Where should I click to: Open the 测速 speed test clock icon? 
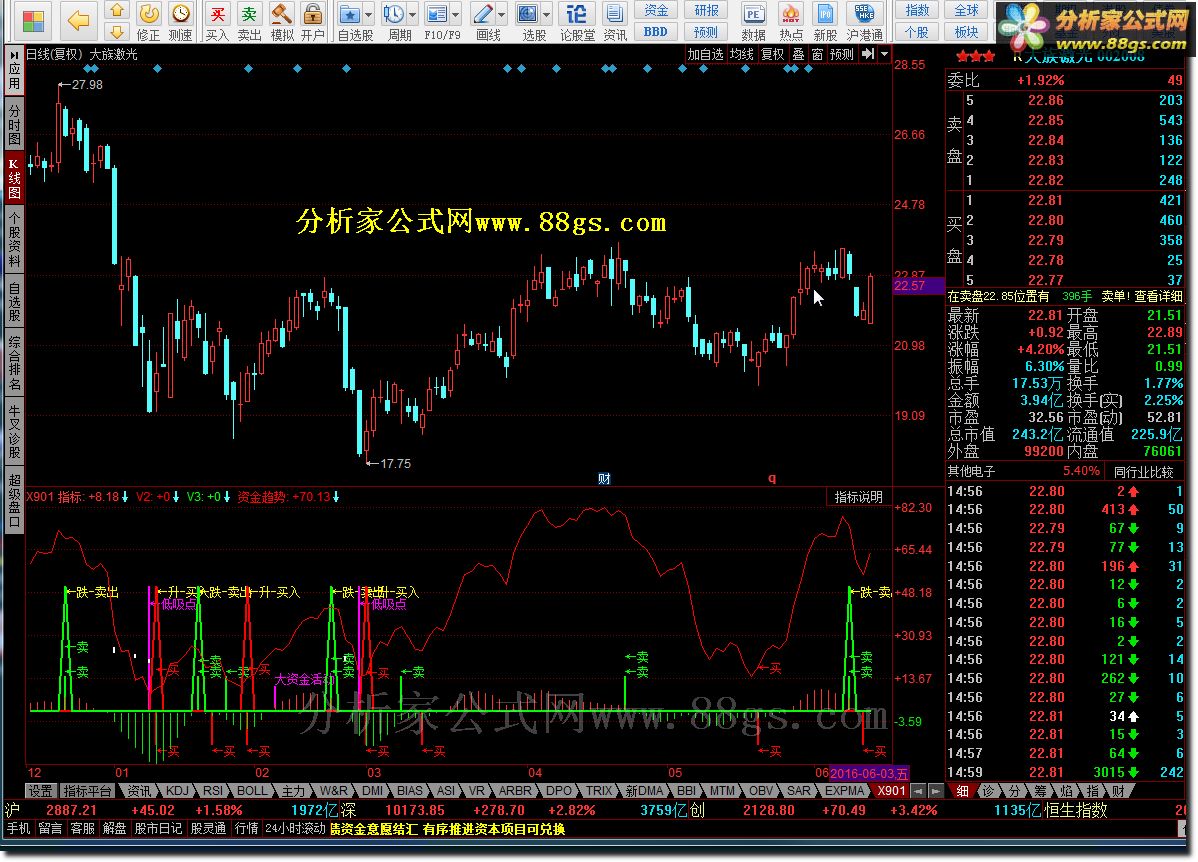coord(180,21)
